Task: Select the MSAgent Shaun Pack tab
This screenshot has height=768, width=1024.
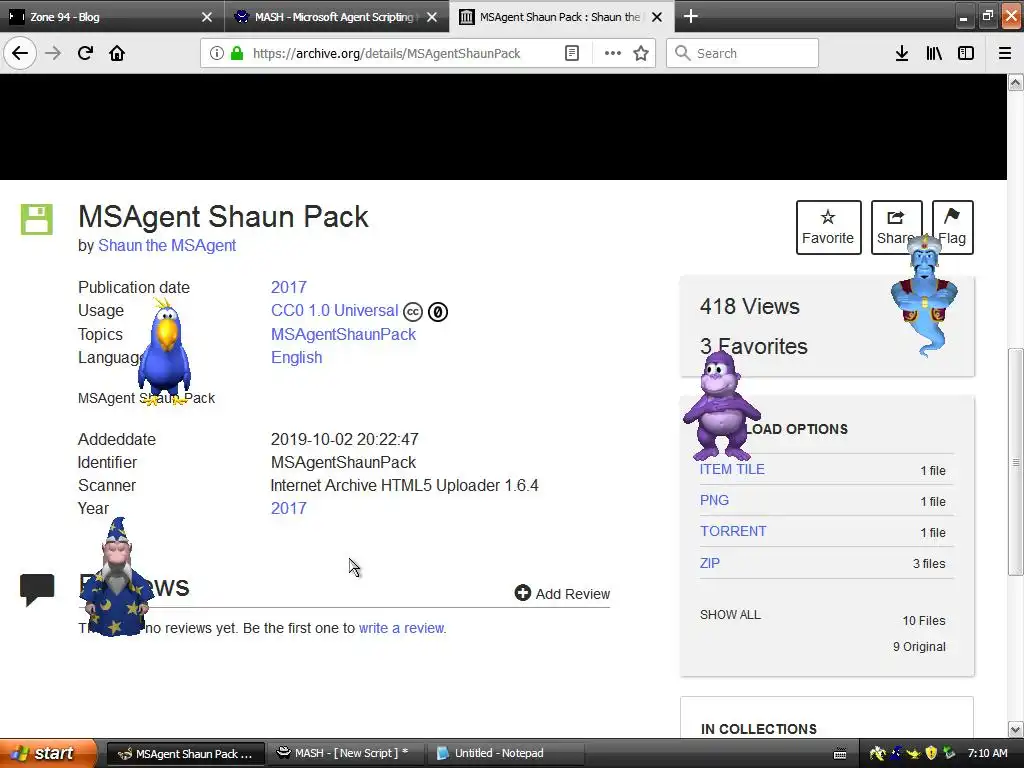Action: (x=560, y=16)
